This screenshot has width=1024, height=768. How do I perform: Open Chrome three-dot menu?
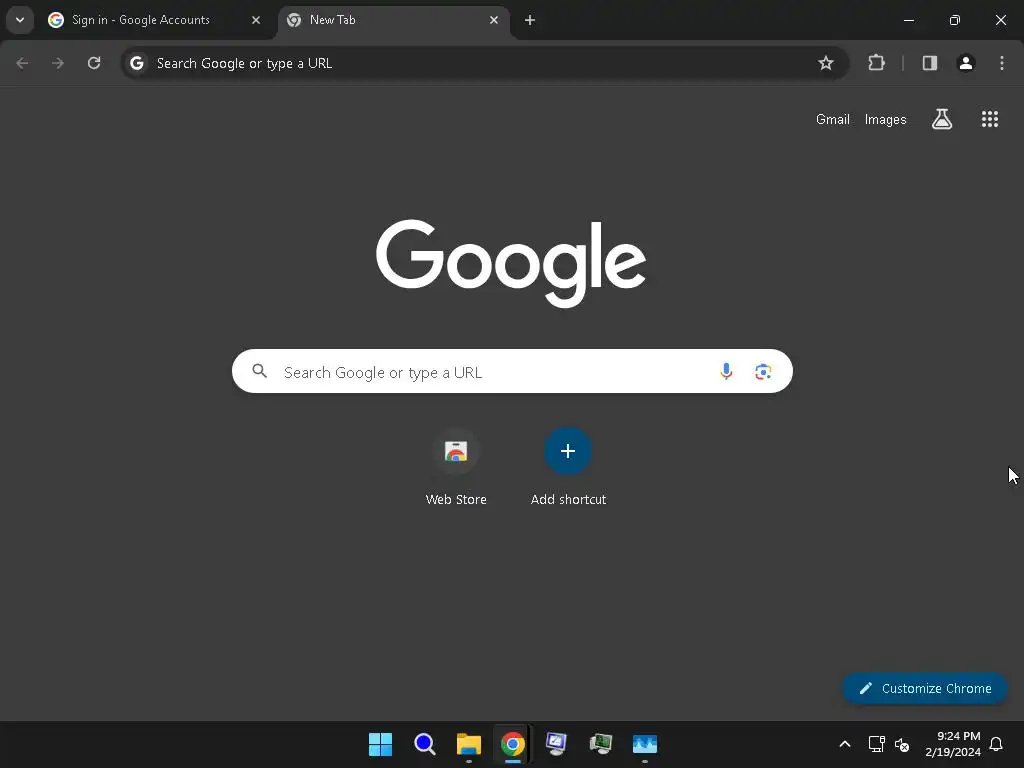click(1002, 63)
